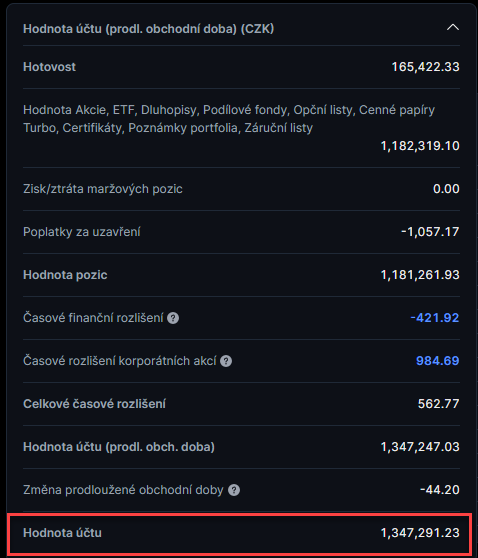Click the blue 984.69 corporate actions value

click(437, 360)
